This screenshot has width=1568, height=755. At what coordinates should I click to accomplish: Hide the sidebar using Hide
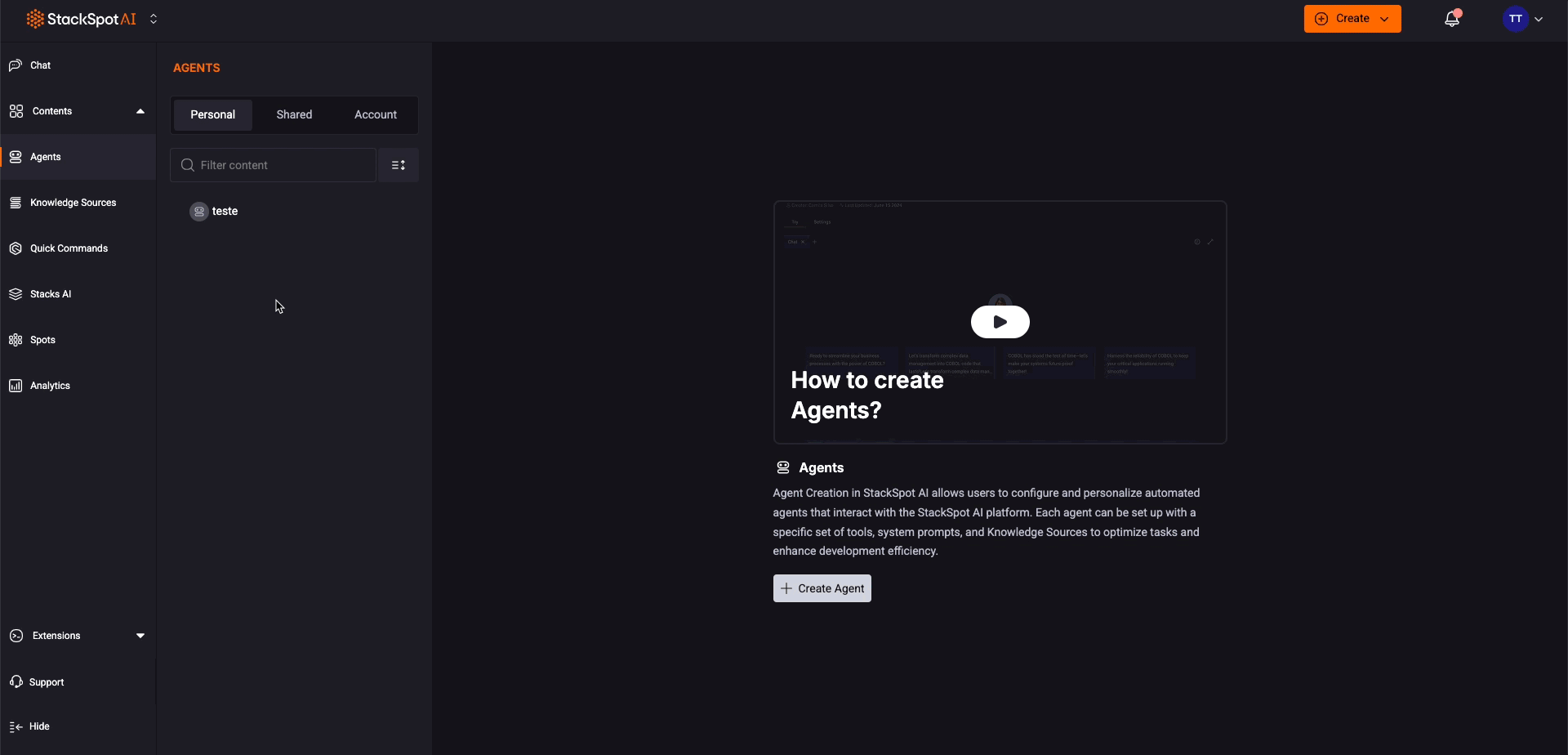[38, 726]
